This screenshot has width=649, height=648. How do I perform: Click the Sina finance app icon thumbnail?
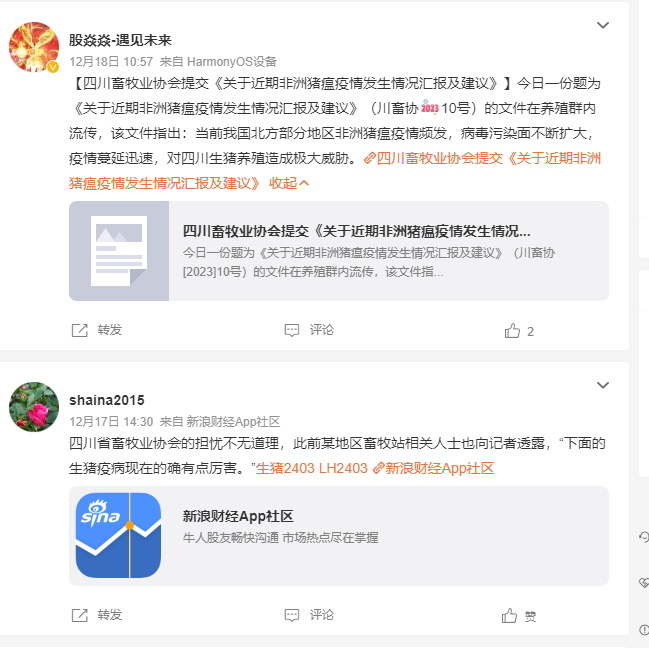tap(118, 535)
